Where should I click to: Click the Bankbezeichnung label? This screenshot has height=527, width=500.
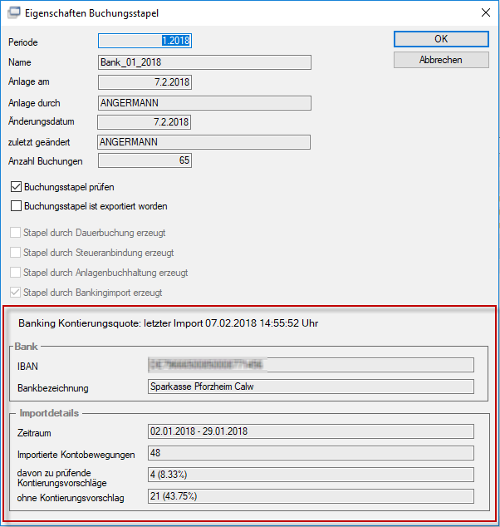click(x=53, y=388)
